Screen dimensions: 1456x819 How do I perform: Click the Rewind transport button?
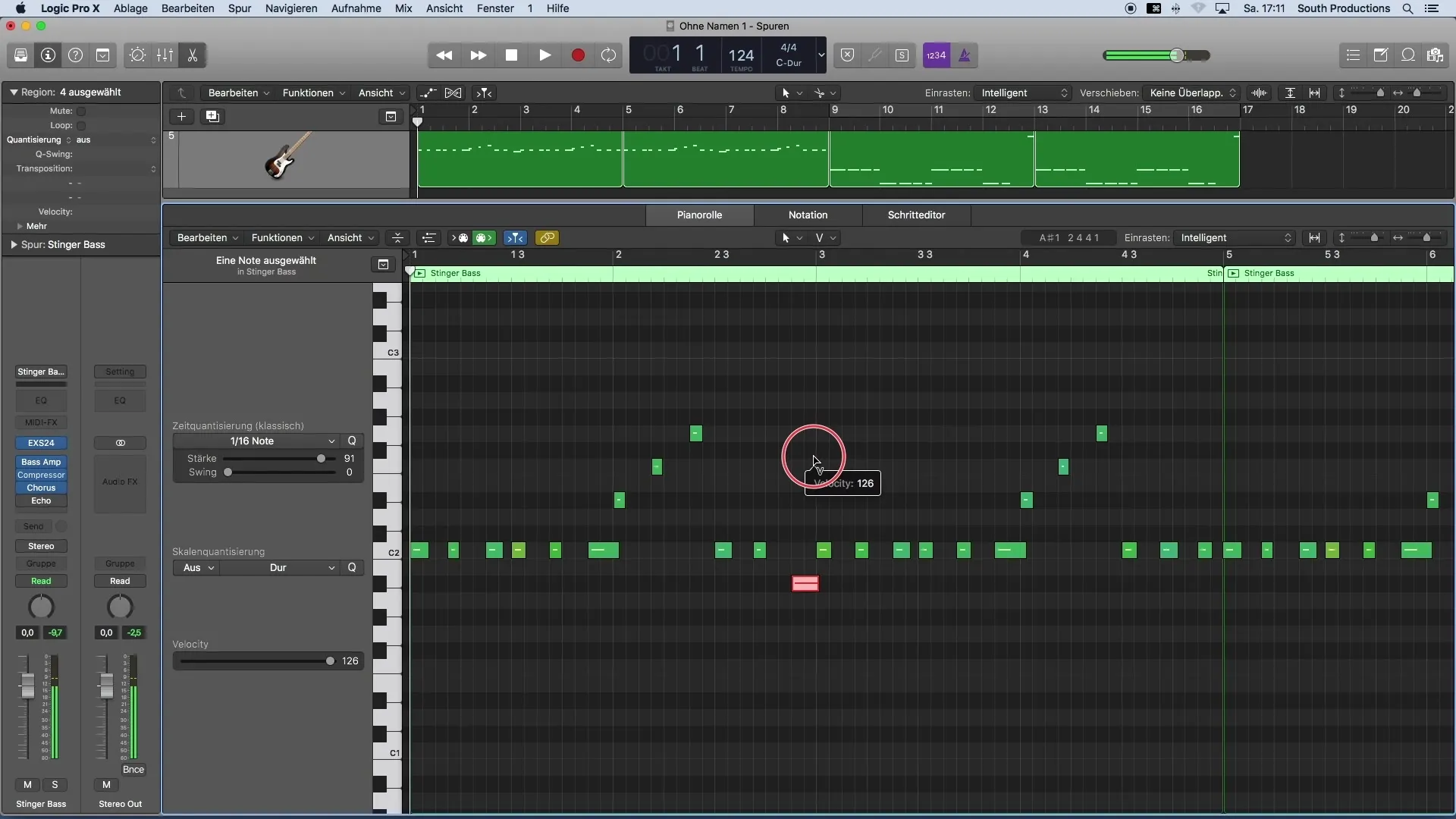pos(444,55)
